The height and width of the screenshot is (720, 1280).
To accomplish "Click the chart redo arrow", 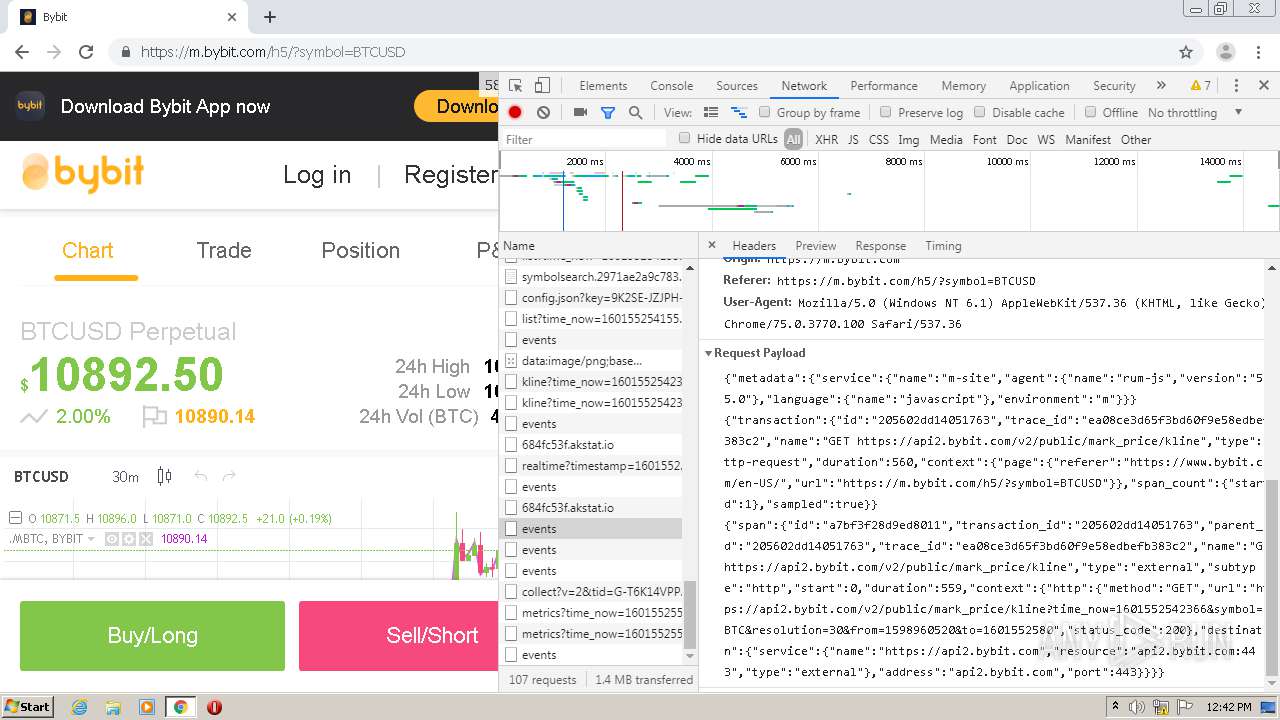I will pos(229,477).
